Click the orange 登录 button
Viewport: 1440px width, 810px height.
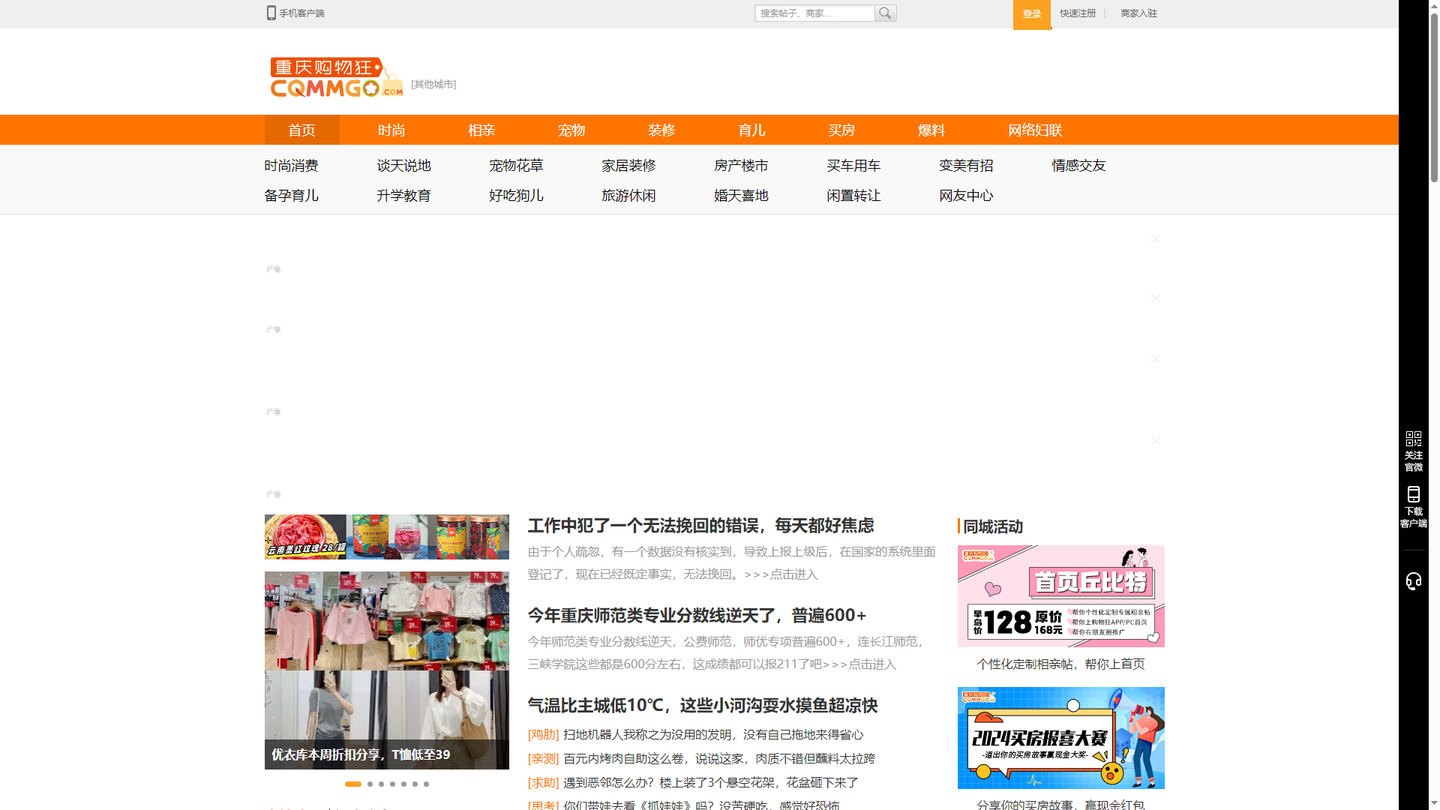point(1032,14)
